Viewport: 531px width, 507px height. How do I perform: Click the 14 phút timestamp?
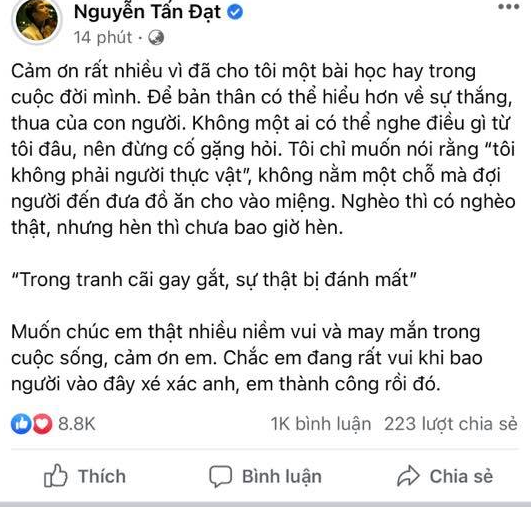point(103,37)
